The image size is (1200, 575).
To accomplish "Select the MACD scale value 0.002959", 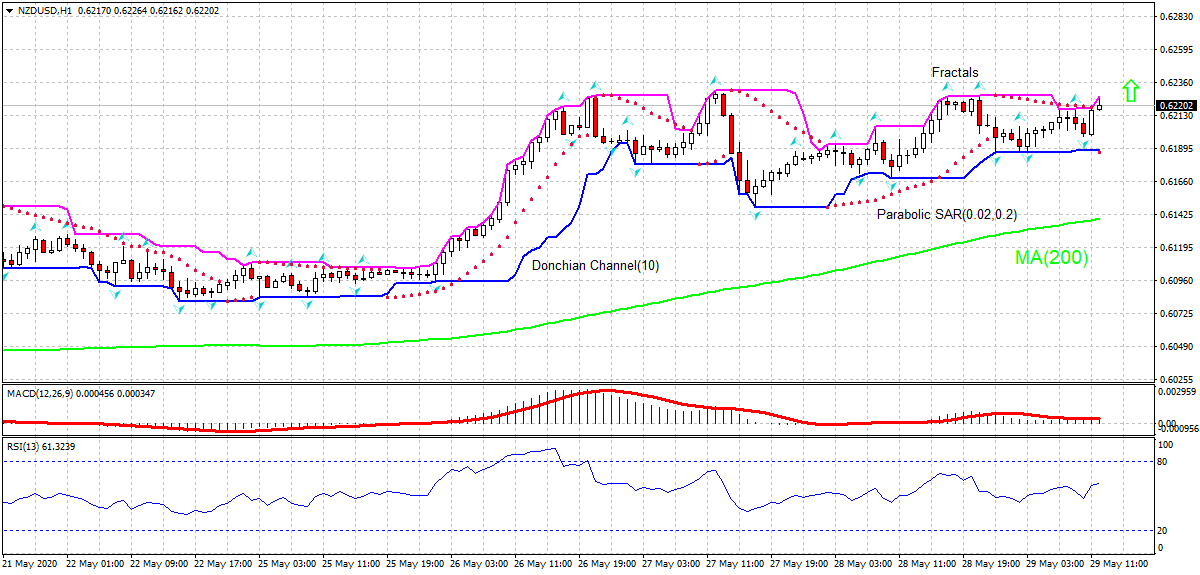I will [x=1177, y=392].
